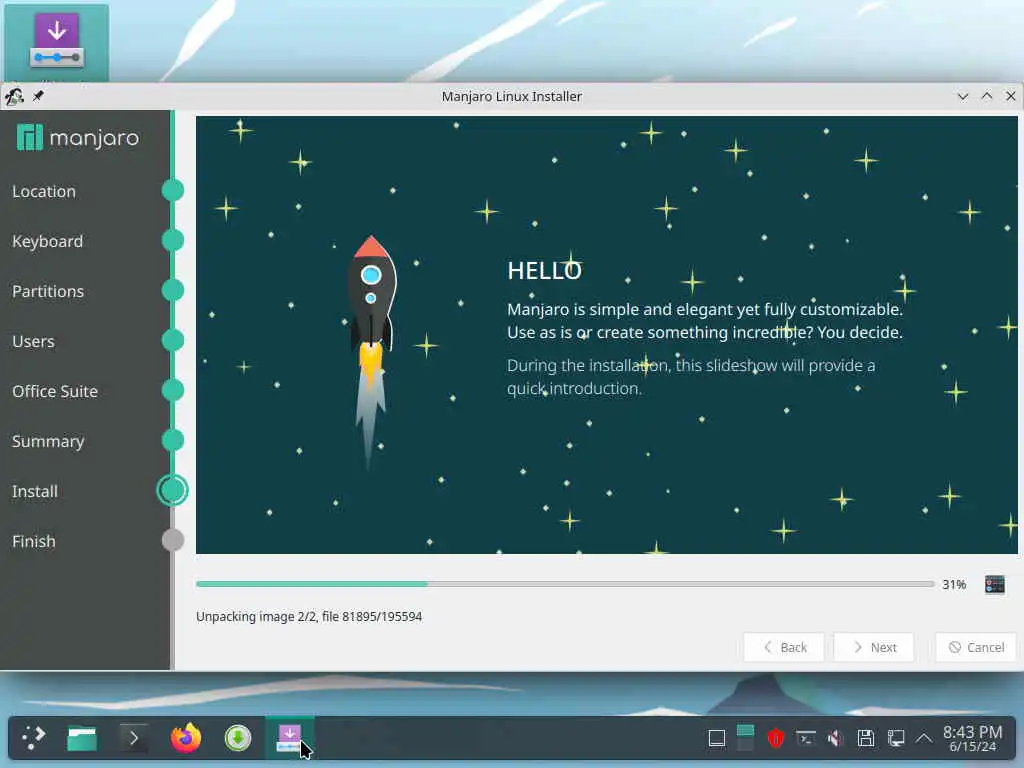Select the Manjaro installer task in the taskbar
This screenshot has width=1024, height=768.
tap(289, 738)
